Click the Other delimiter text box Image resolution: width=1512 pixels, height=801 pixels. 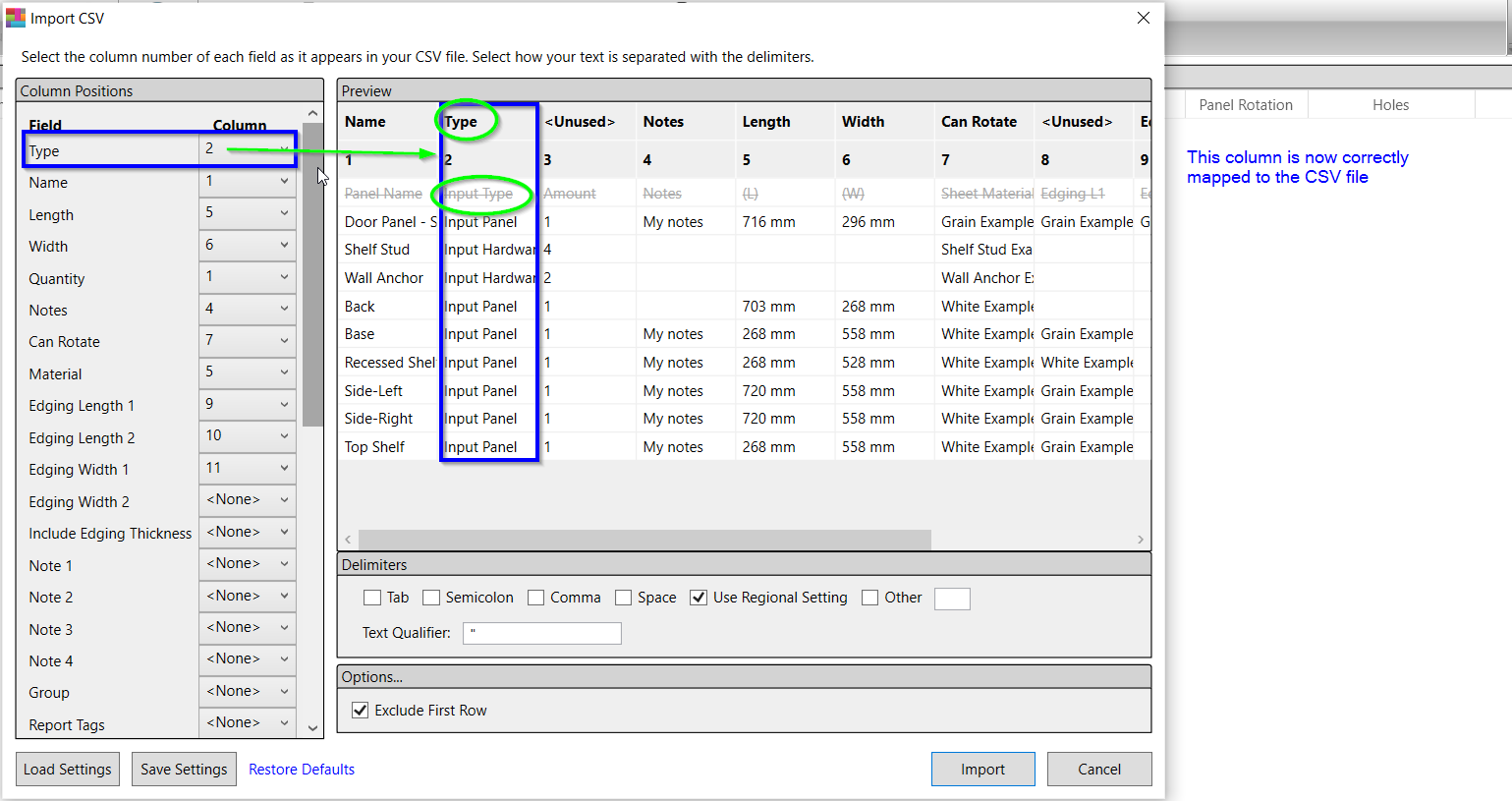pyautogui.click(x=952, y=599)
